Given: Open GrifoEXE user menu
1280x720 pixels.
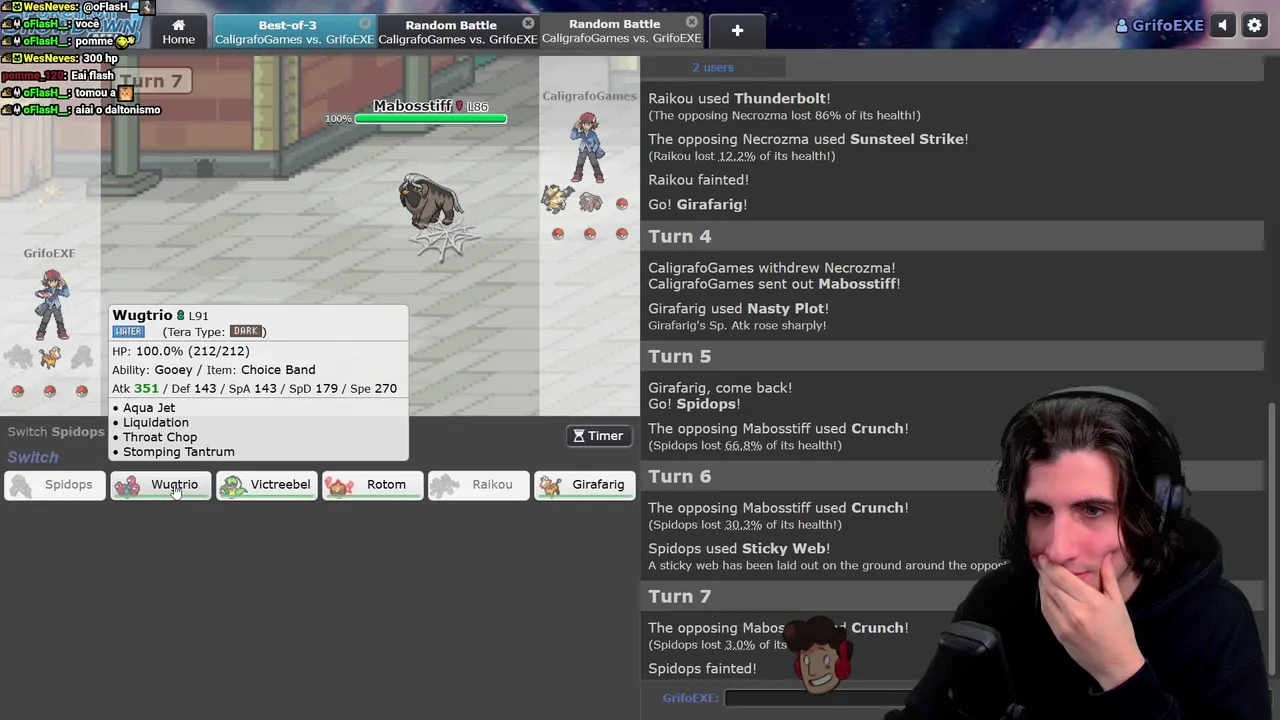Looking at the screenshot, I should (1160, 26).
